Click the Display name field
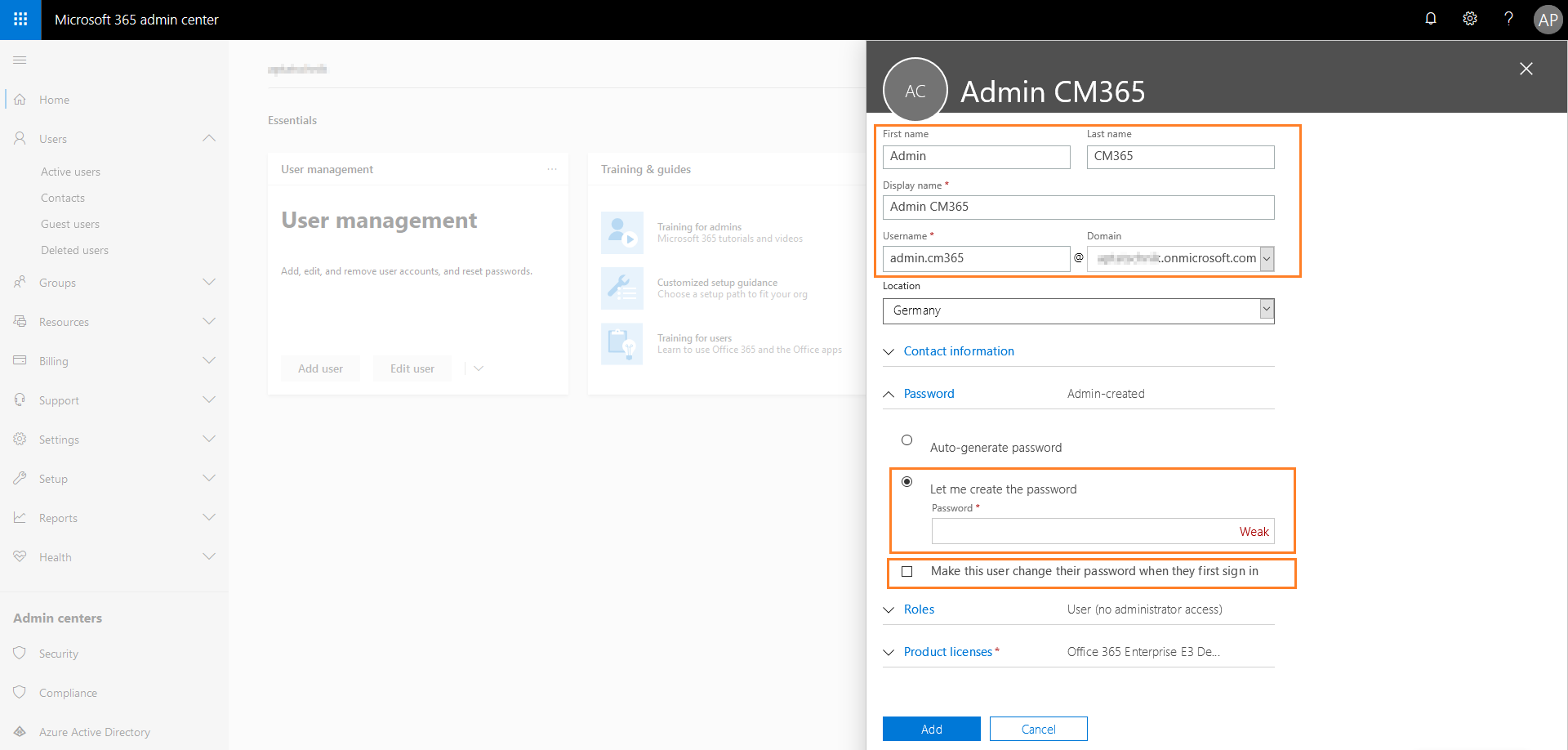 [x=1079, y=208]
